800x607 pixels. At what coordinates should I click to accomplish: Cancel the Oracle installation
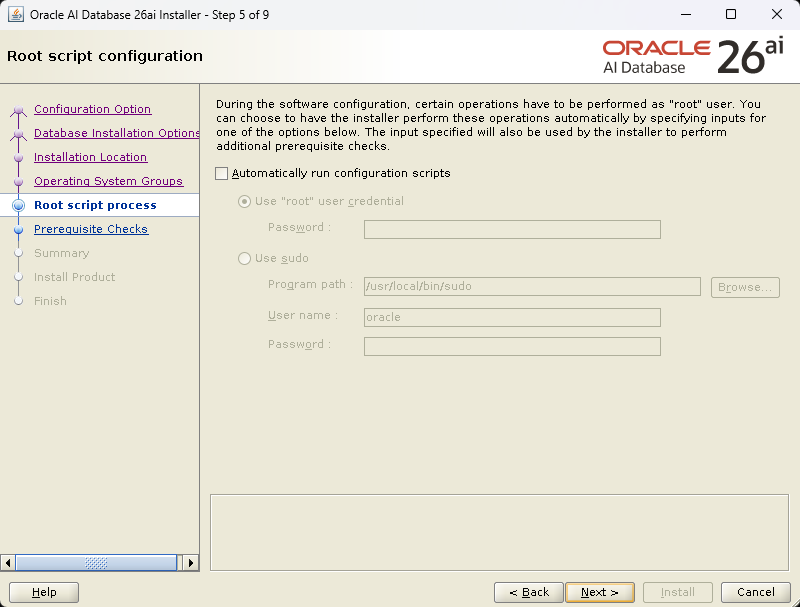756,592
